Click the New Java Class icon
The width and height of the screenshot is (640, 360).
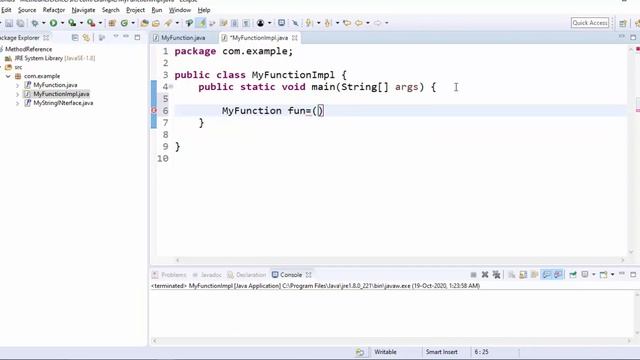tap(124, 23)
